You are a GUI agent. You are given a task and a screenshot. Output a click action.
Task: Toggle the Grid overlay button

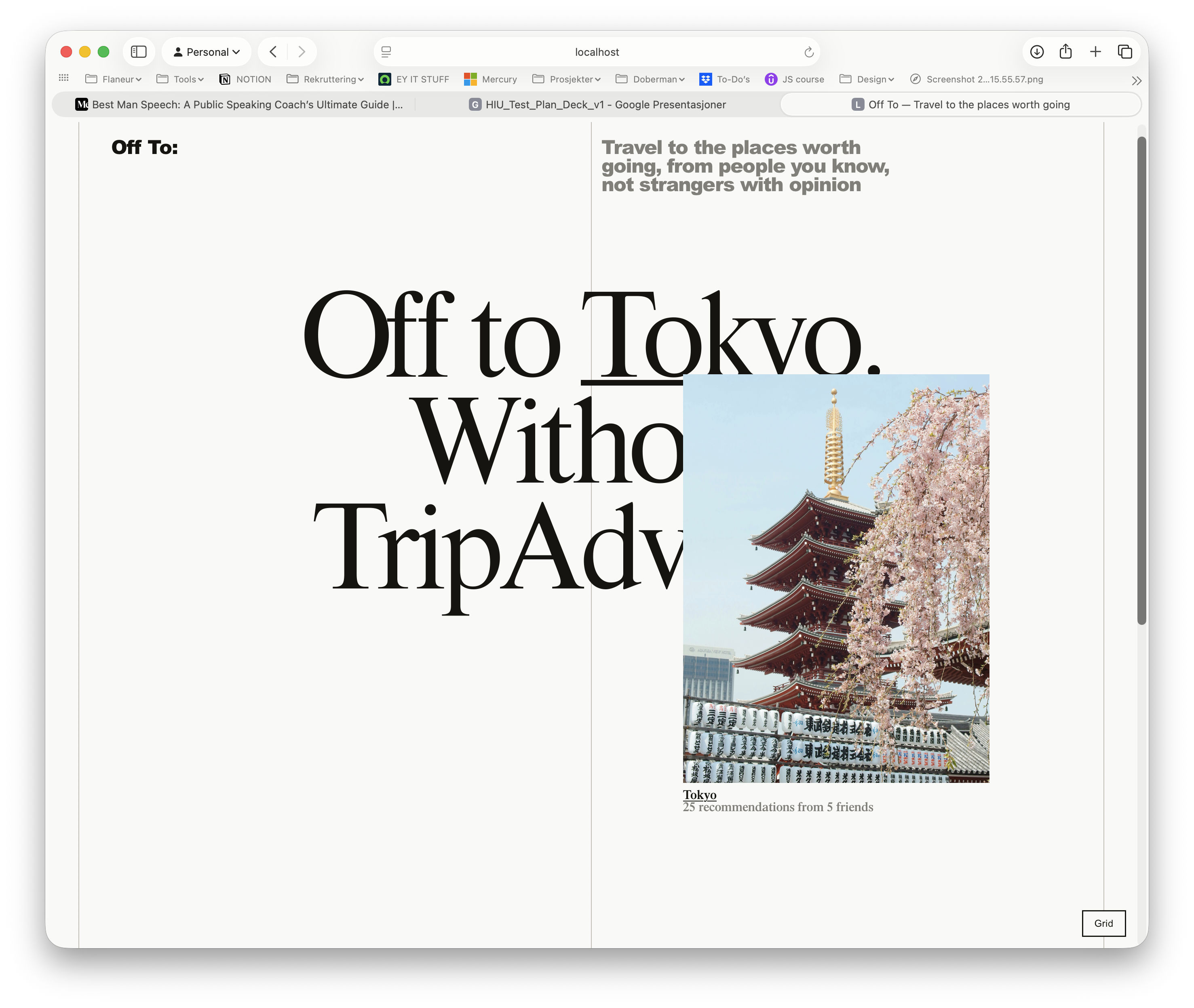[x=1104, y=924]
